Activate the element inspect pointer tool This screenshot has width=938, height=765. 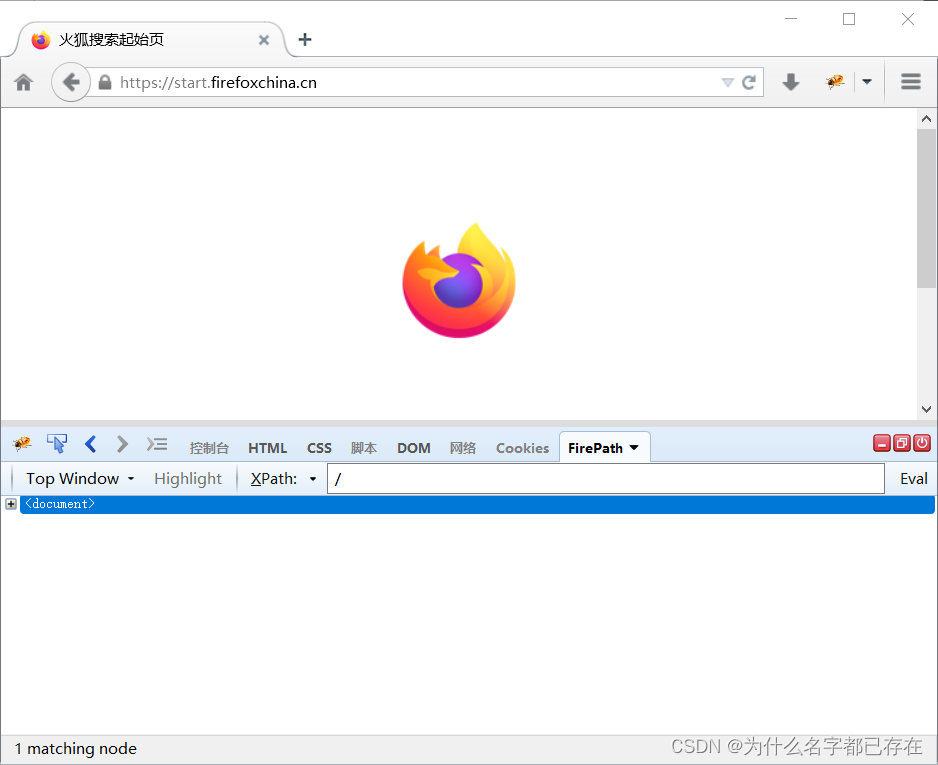pos(57,444)
